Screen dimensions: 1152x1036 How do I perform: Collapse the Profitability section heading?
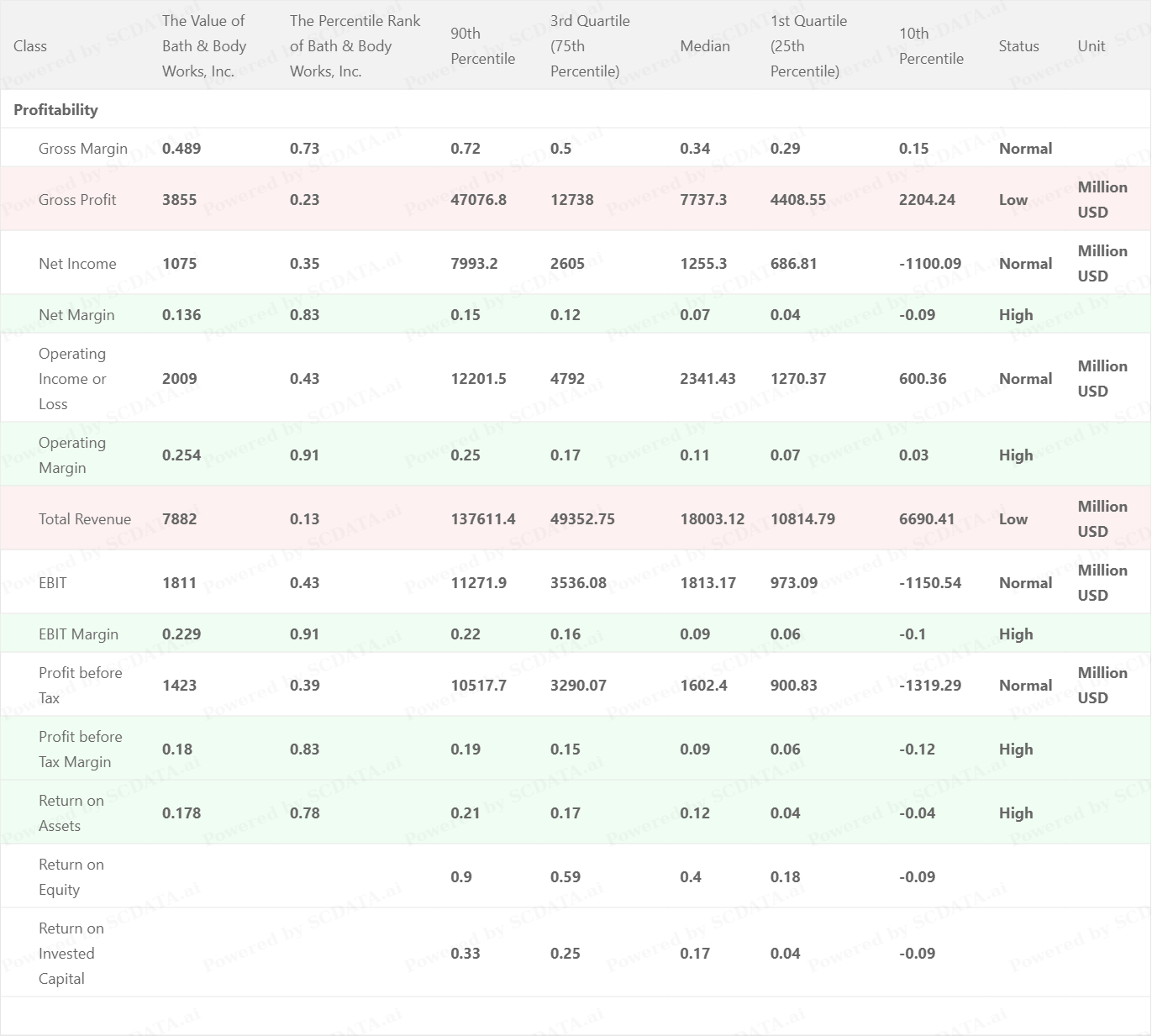point(55,110)
